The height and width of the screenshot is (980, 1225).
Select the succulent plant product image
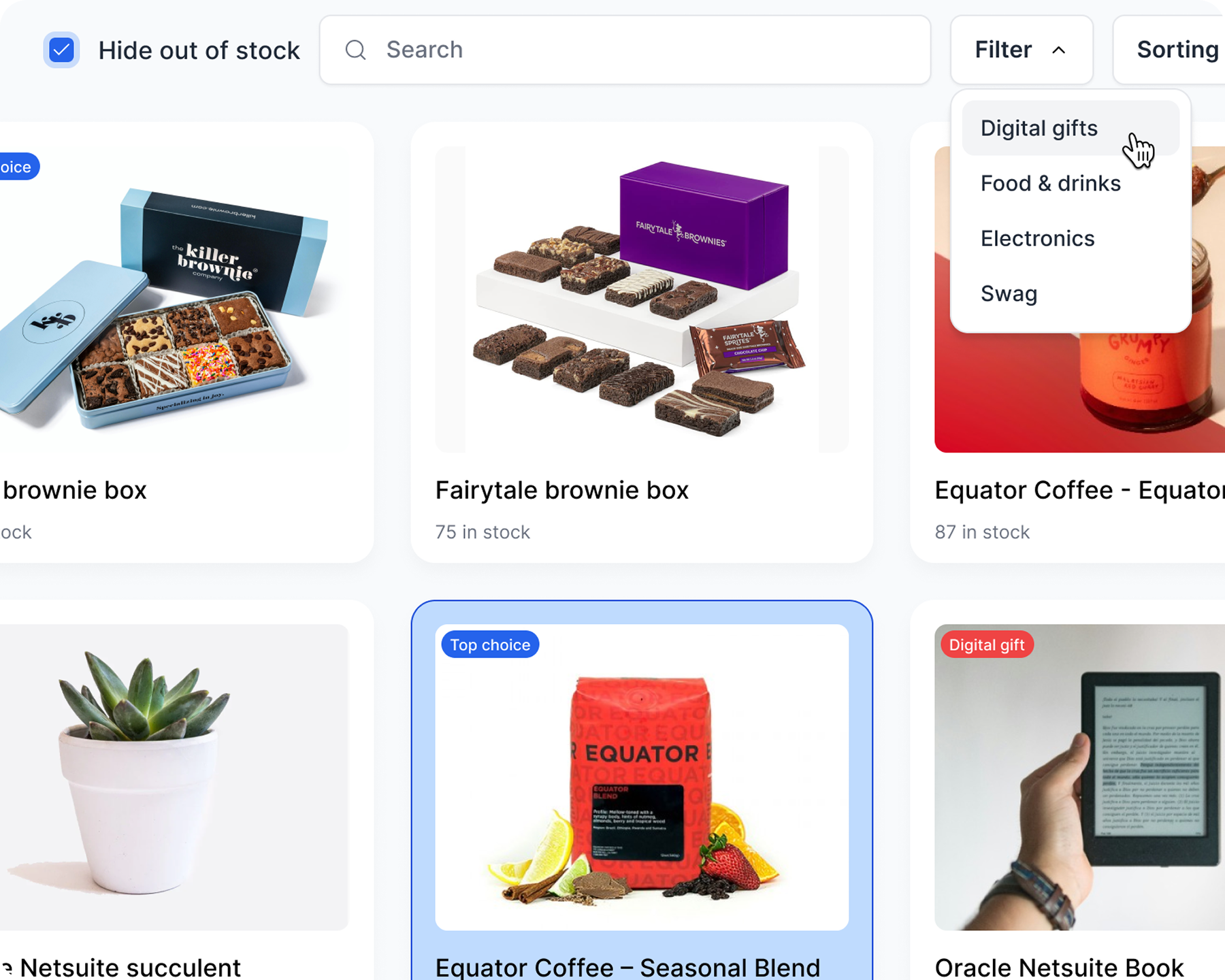click(174, 777)
